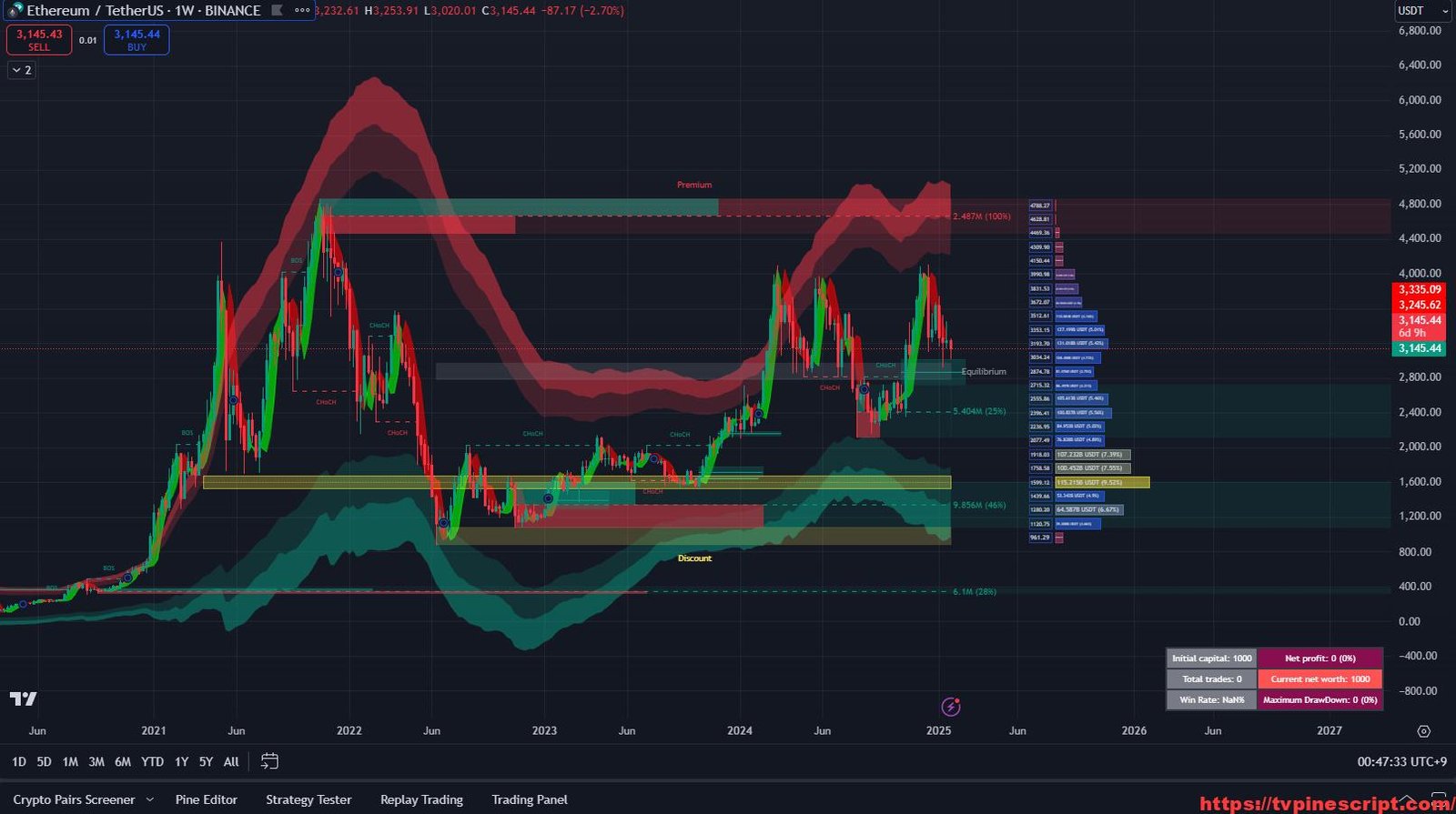This screenshot has width=1456, height=814.
Task: Switch to the Pine Editor tab
Action: [207, 799]
